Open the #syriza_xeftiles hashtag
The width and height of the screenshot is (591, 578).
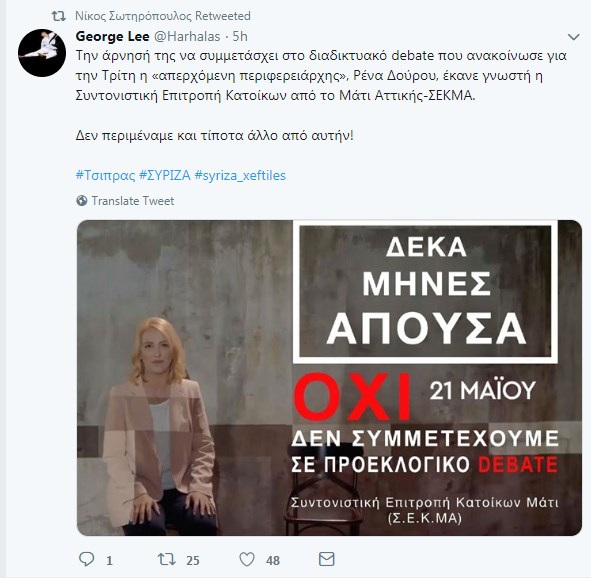[240, 176]
